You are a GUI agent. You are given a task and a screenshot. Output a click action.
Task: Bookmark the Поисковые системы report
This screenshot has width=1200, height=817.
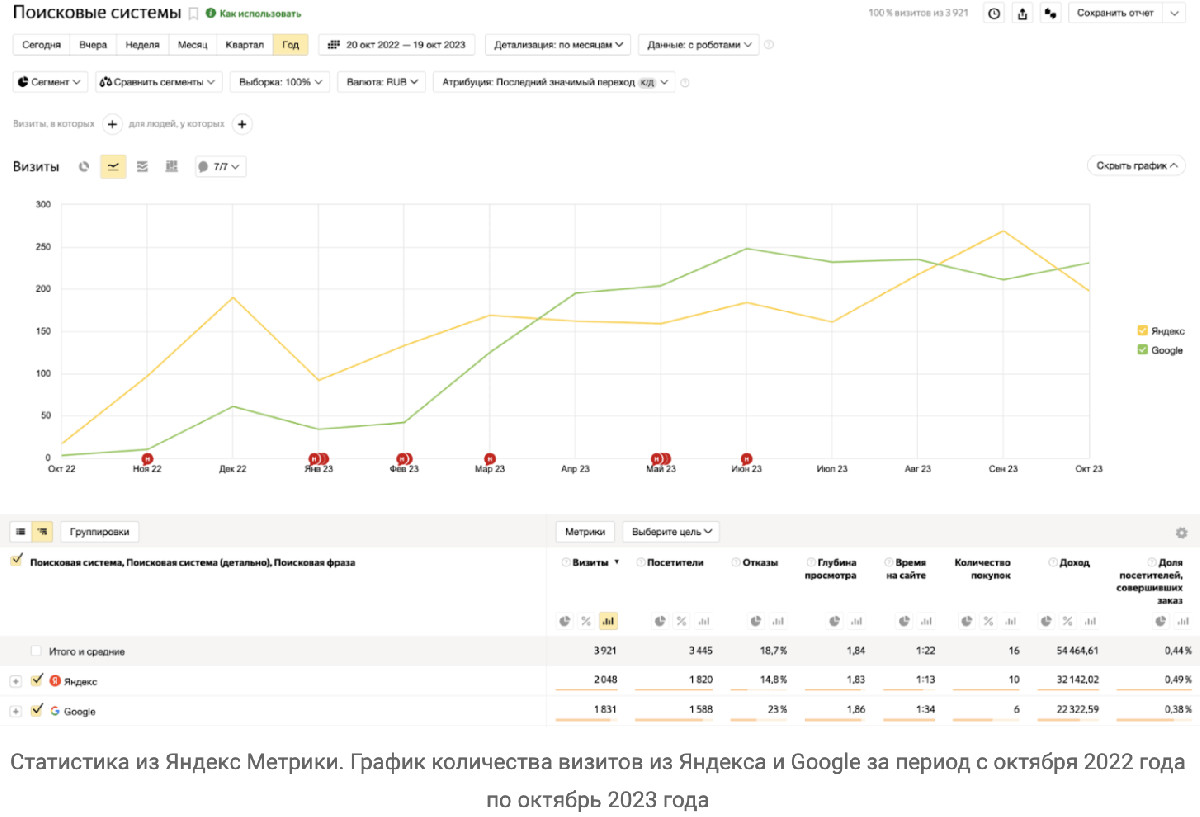point(194,14)
